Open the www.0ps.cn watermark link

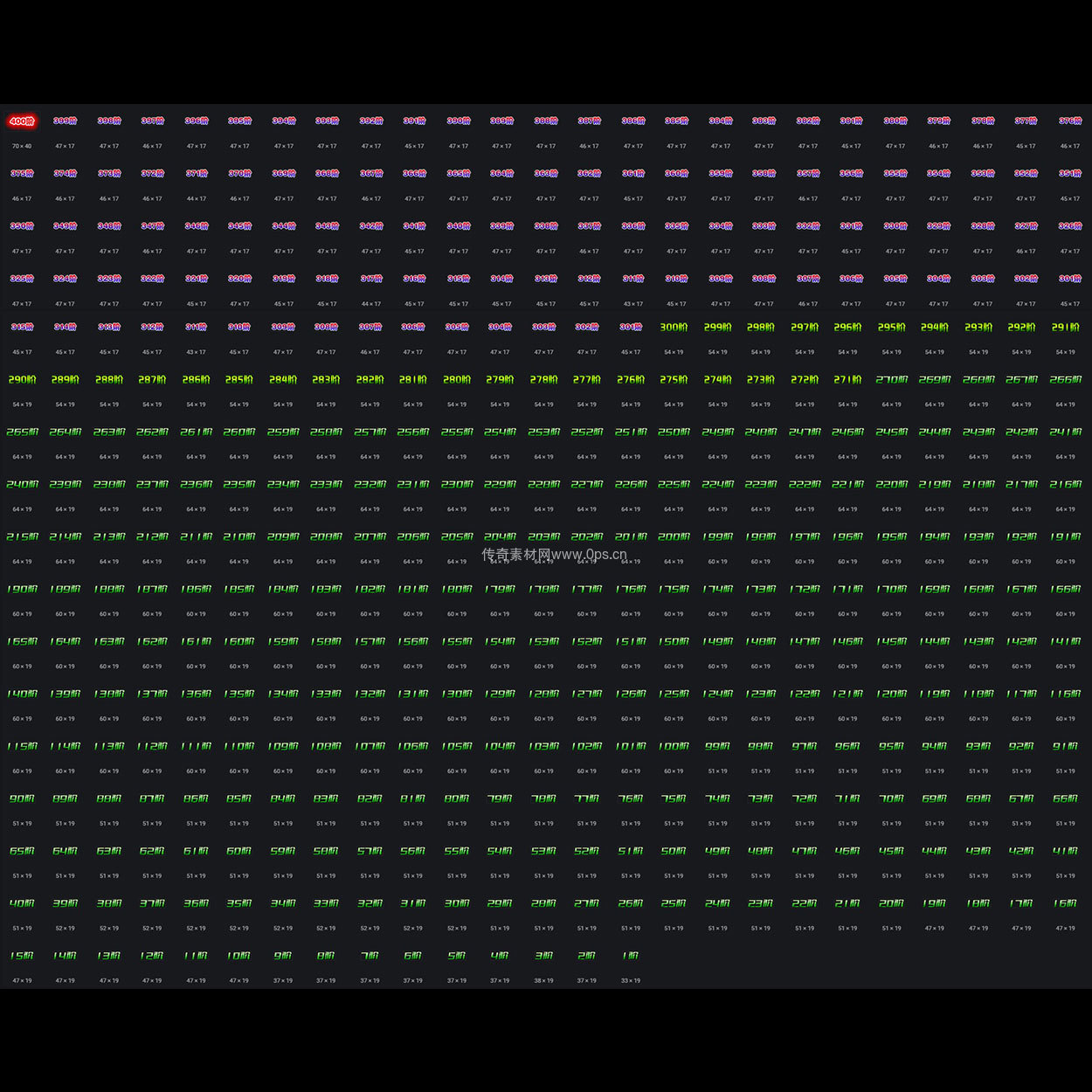click(554, 554)
